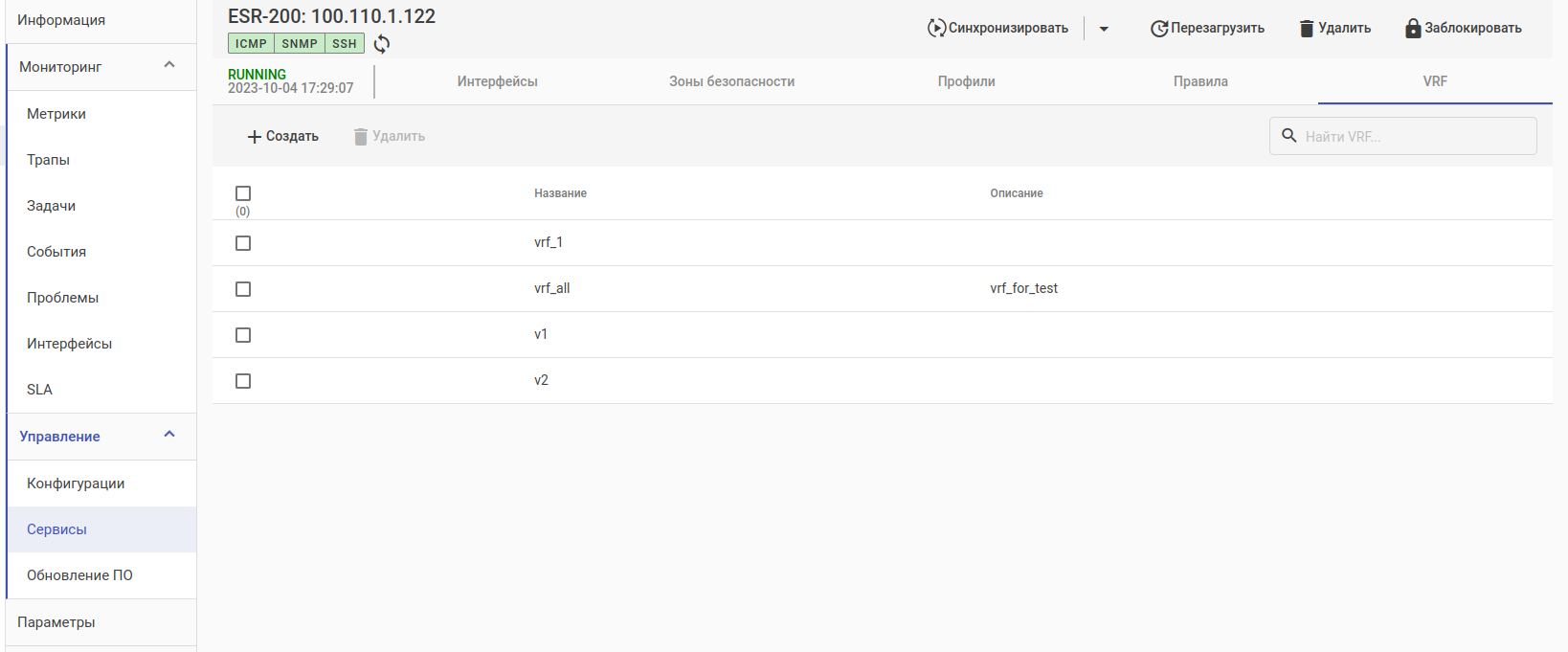Open the Правила tab
1568x652 pixels.
pyautogui.click(x=1200, y=81)
